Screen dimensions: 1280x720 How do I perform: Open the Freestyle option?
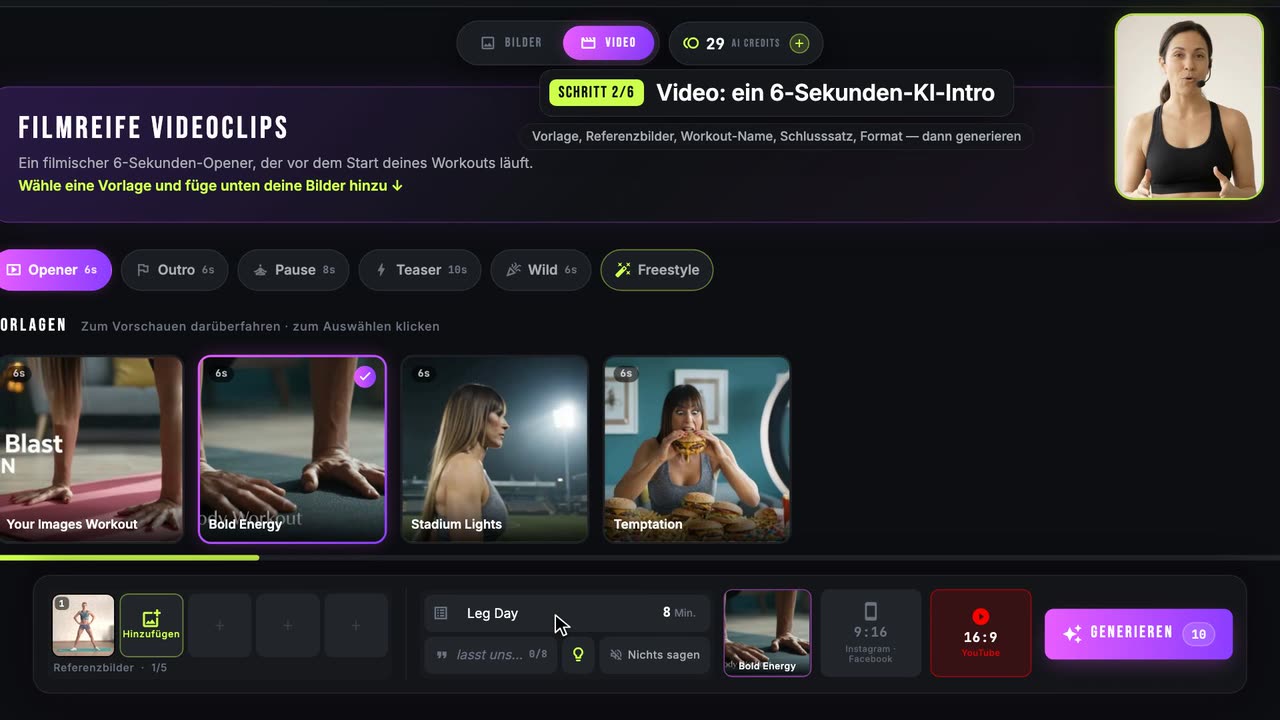coord(657,270)
